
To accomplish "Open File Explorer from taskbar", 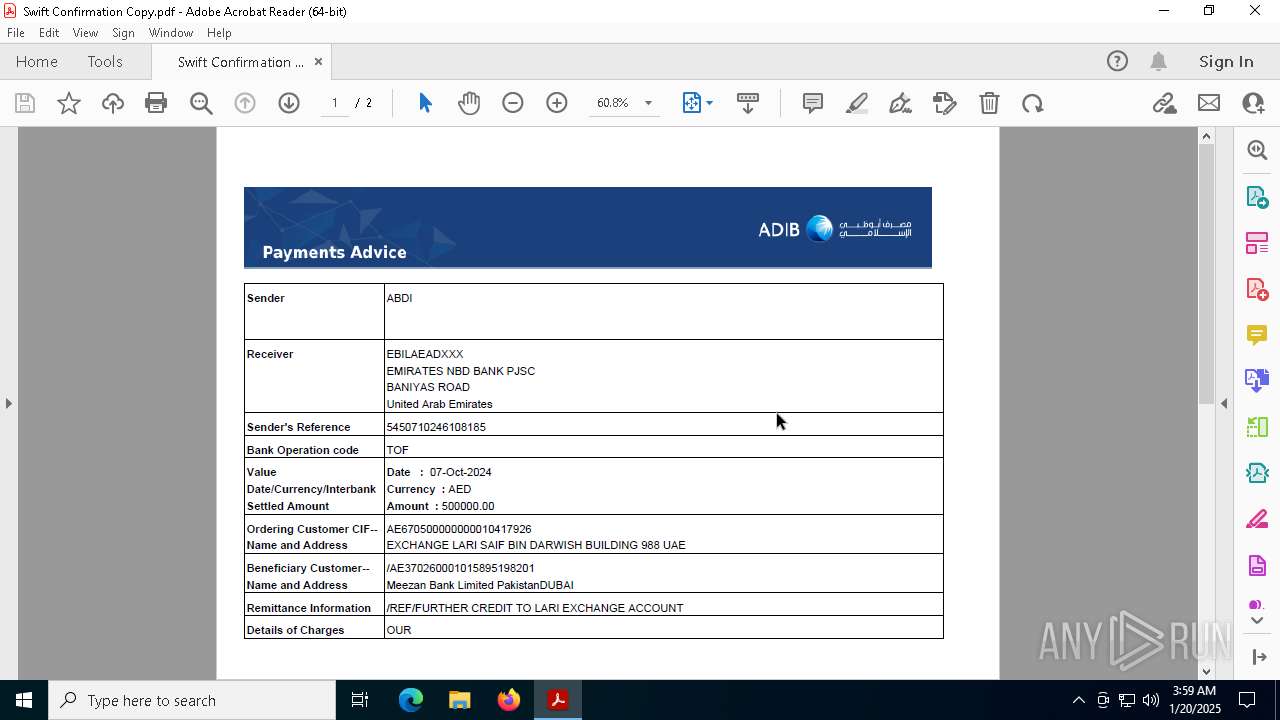I will point(459,700).
